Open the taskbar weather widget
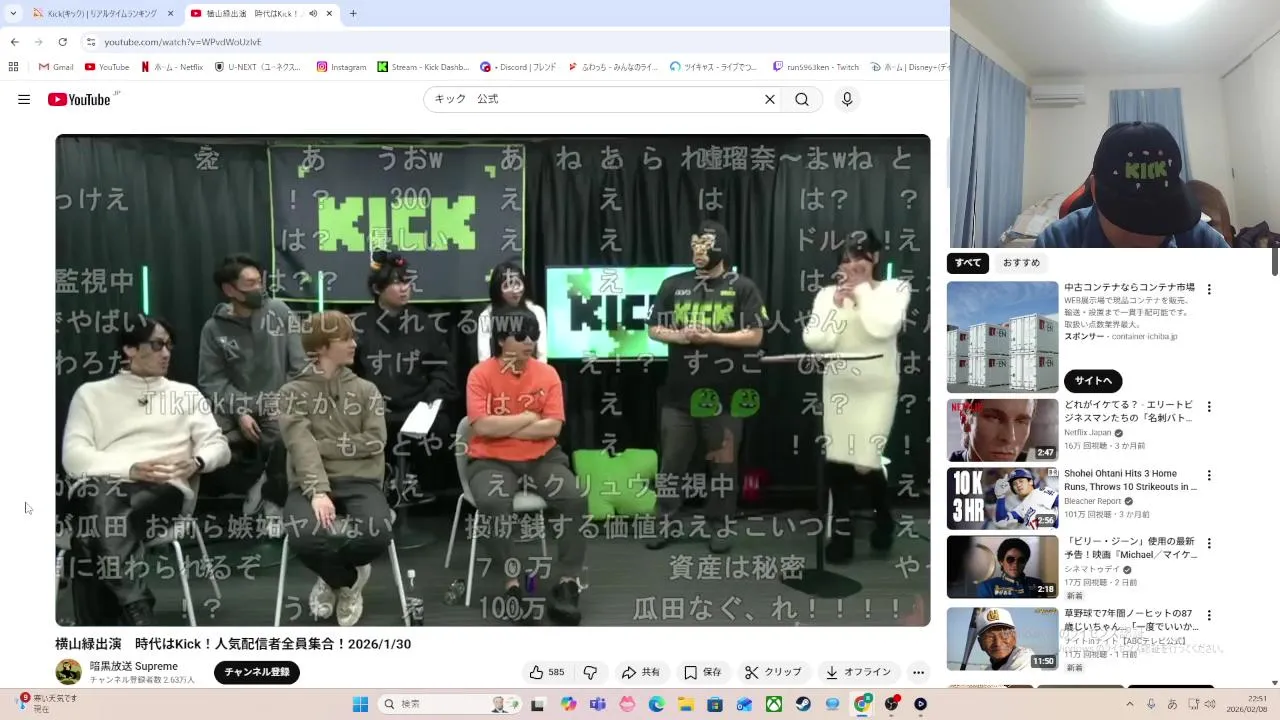1280x720 pixels. point(48,704)
